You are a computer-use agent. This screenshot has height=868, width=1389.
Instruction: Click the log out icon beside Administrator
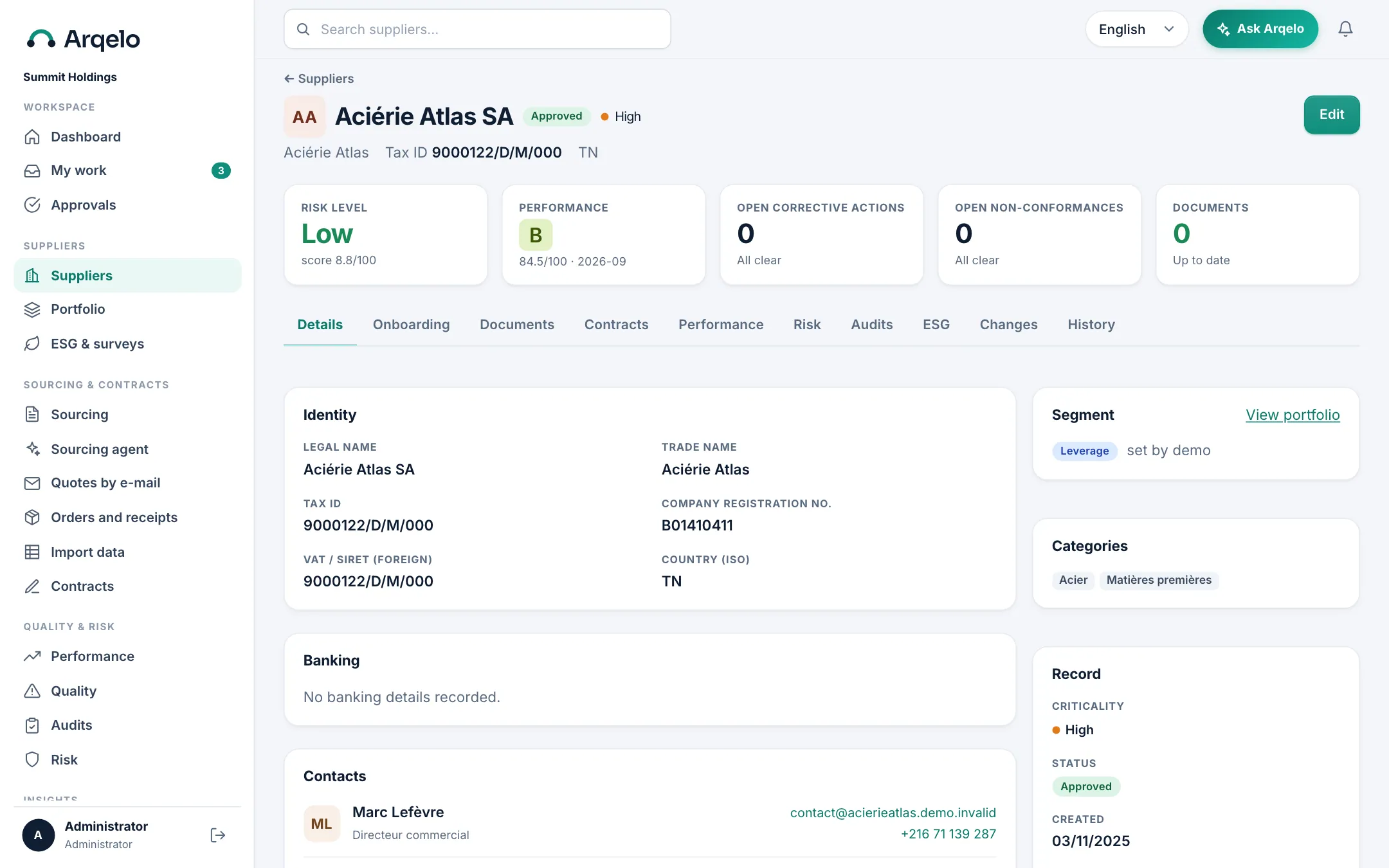[x=218, y=835]
